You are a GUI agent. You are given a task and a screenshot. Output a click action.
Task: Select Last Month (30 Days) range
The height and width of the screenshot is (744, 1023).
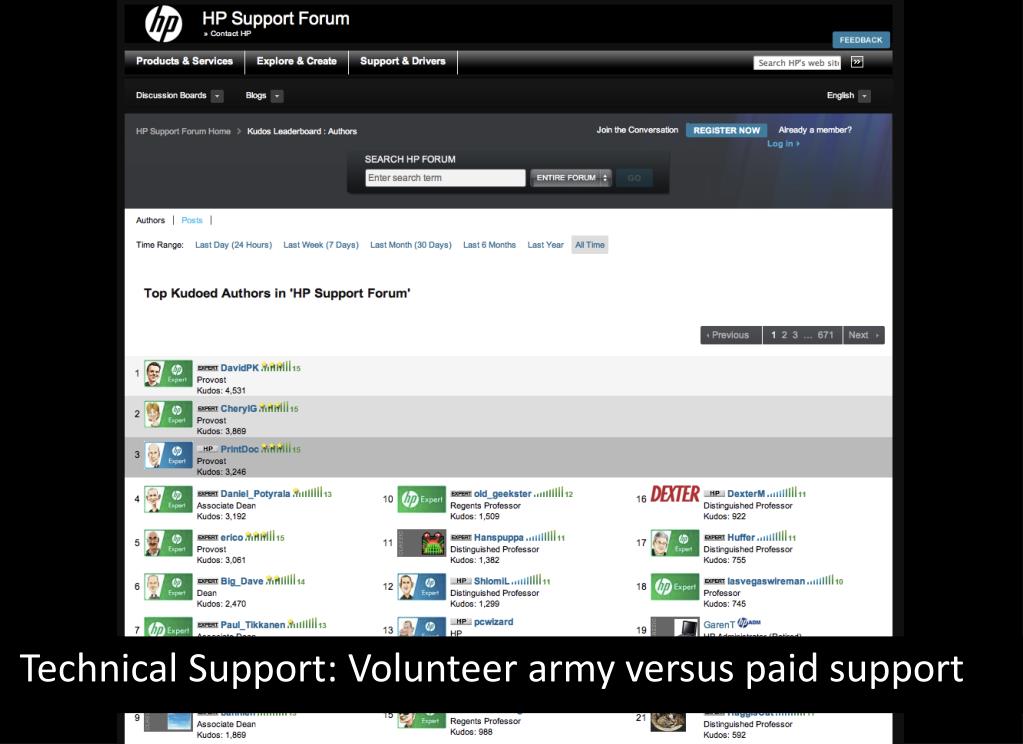click(x=411, y=245)
